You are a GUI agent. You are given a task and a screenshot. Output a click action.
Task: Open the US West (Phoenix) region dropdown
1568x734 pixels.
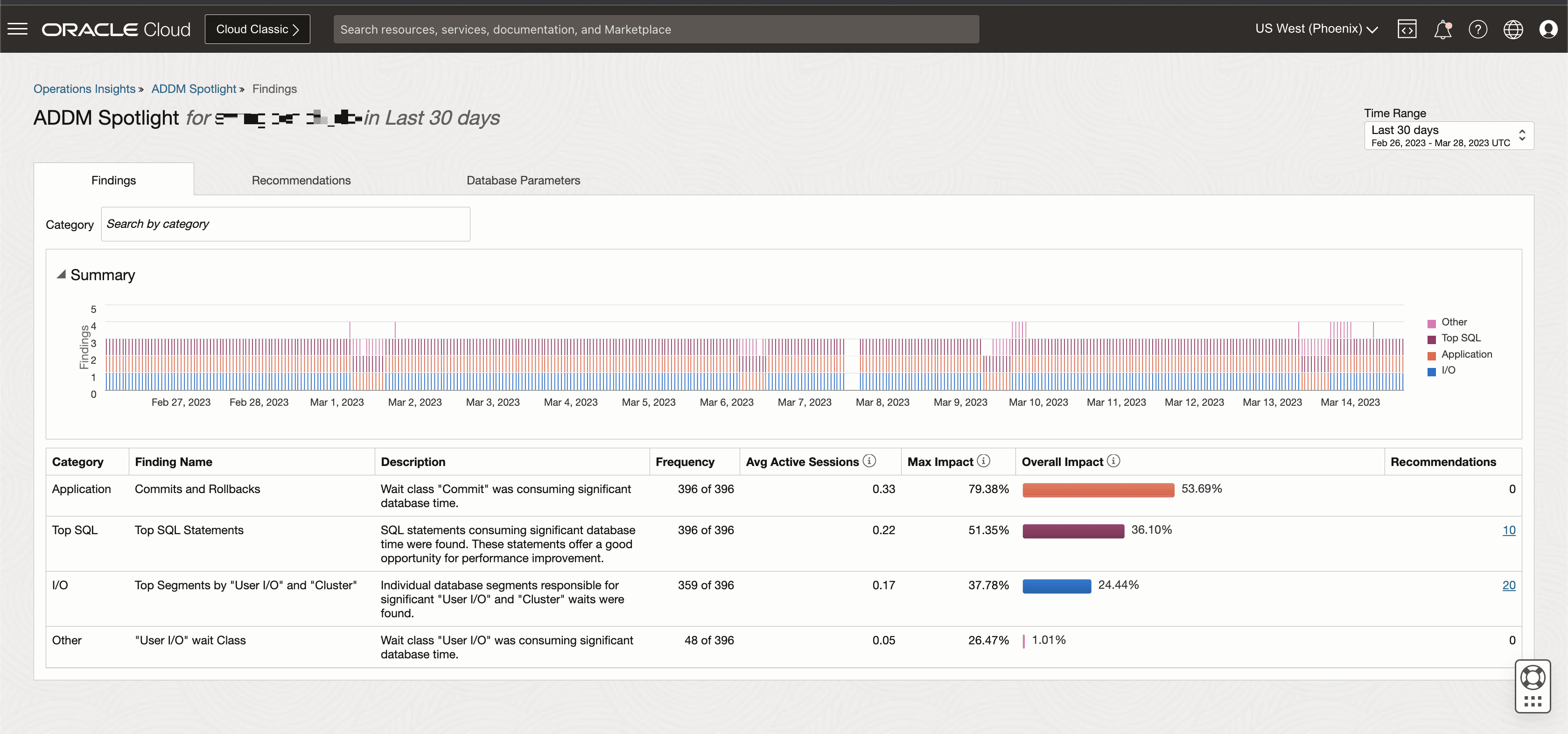[x=1316, y=28]
